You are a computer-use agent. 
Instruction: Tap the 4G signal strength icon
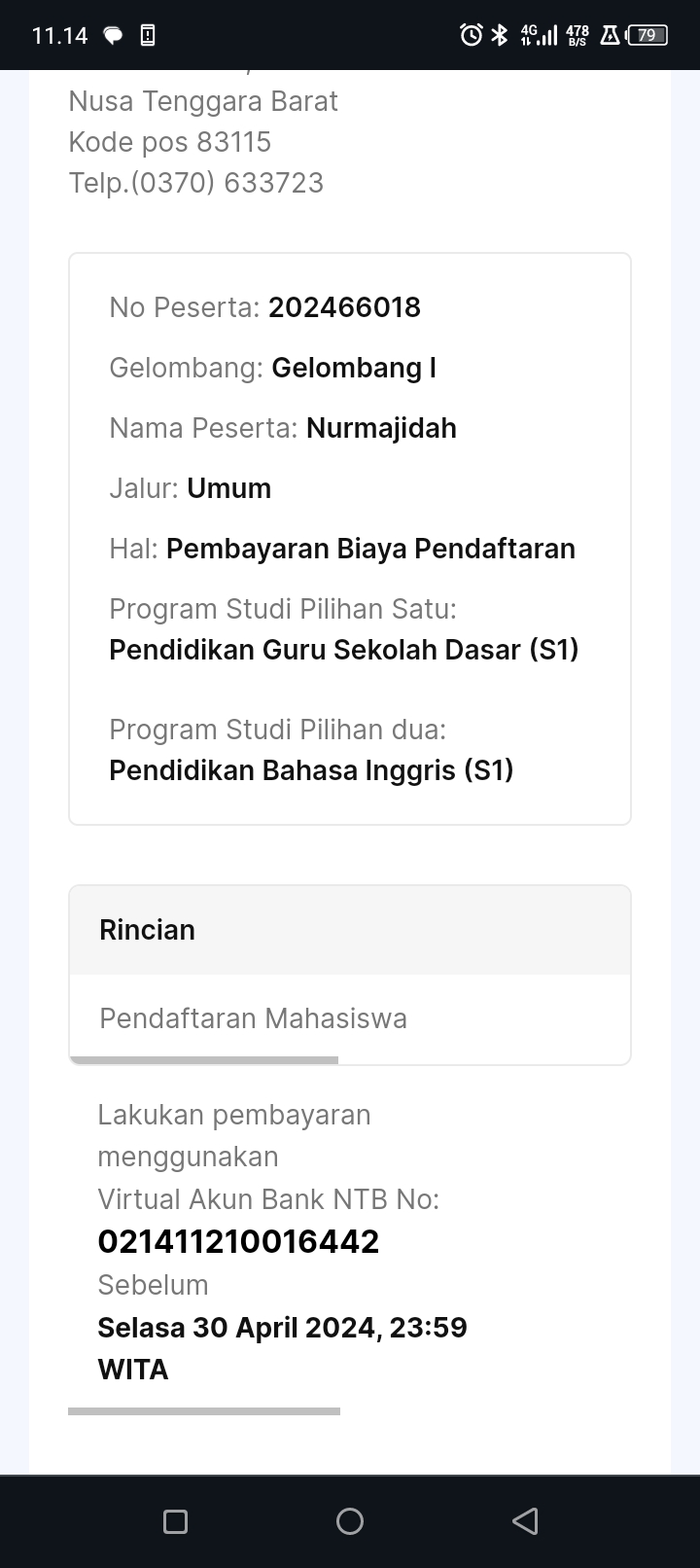click(539, 36)
